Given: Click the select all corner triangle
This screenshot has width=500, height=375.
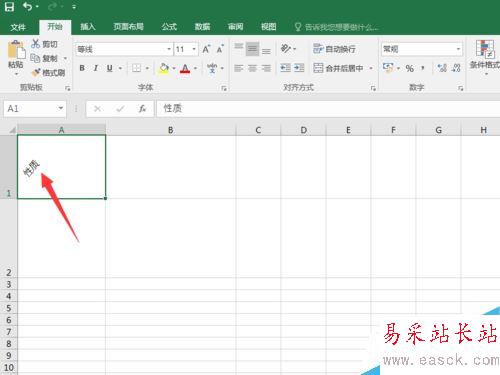Looking at the screenshot, I should [12, 130].
